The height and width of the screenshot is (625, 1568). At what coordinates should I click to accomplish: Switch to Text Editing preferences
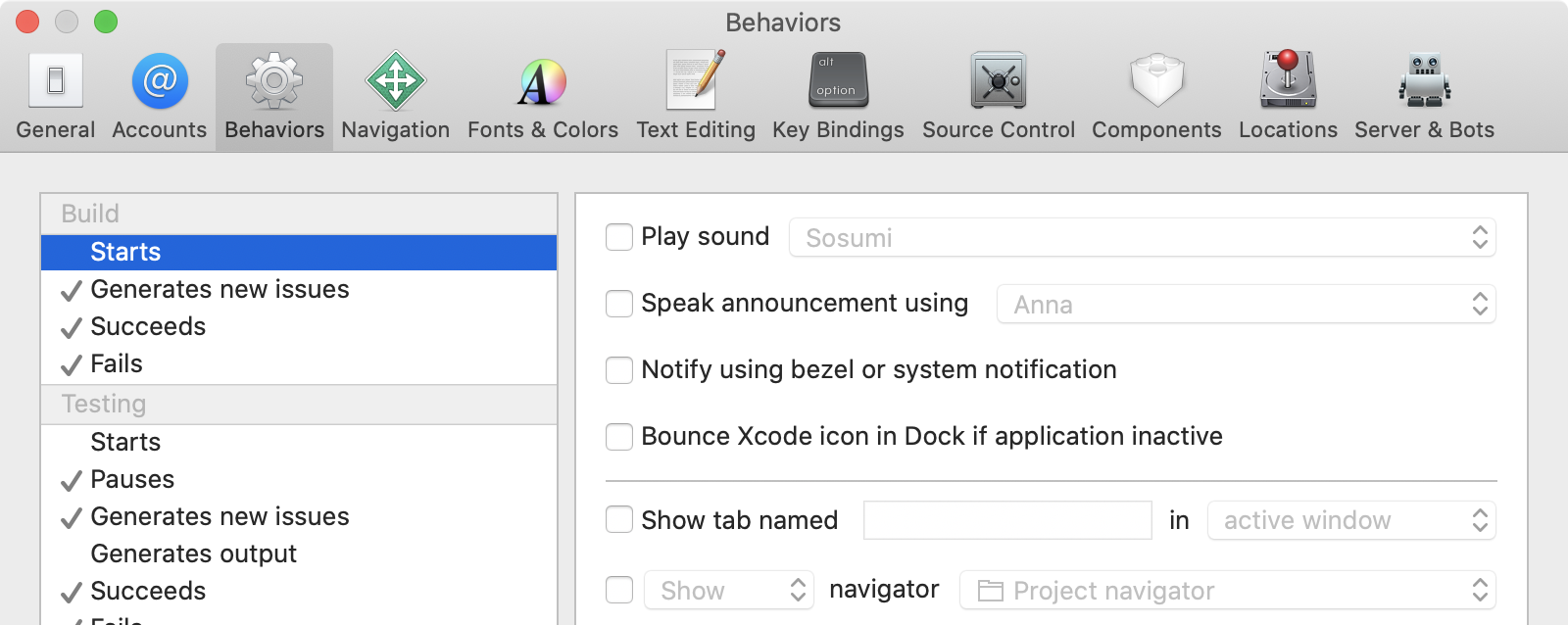click(x=696, y=96)
